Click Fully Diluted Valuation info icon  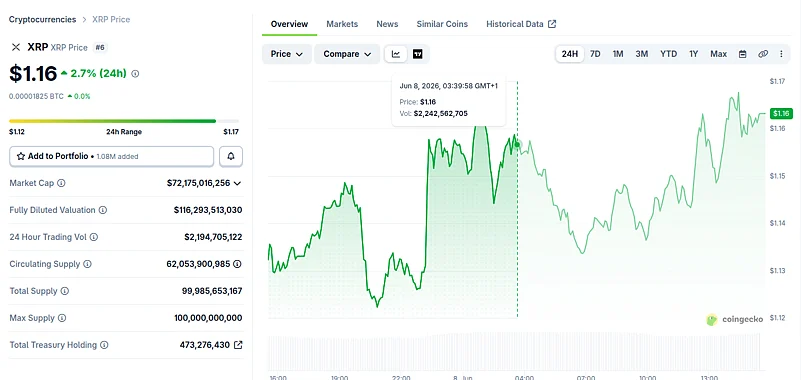103,210
